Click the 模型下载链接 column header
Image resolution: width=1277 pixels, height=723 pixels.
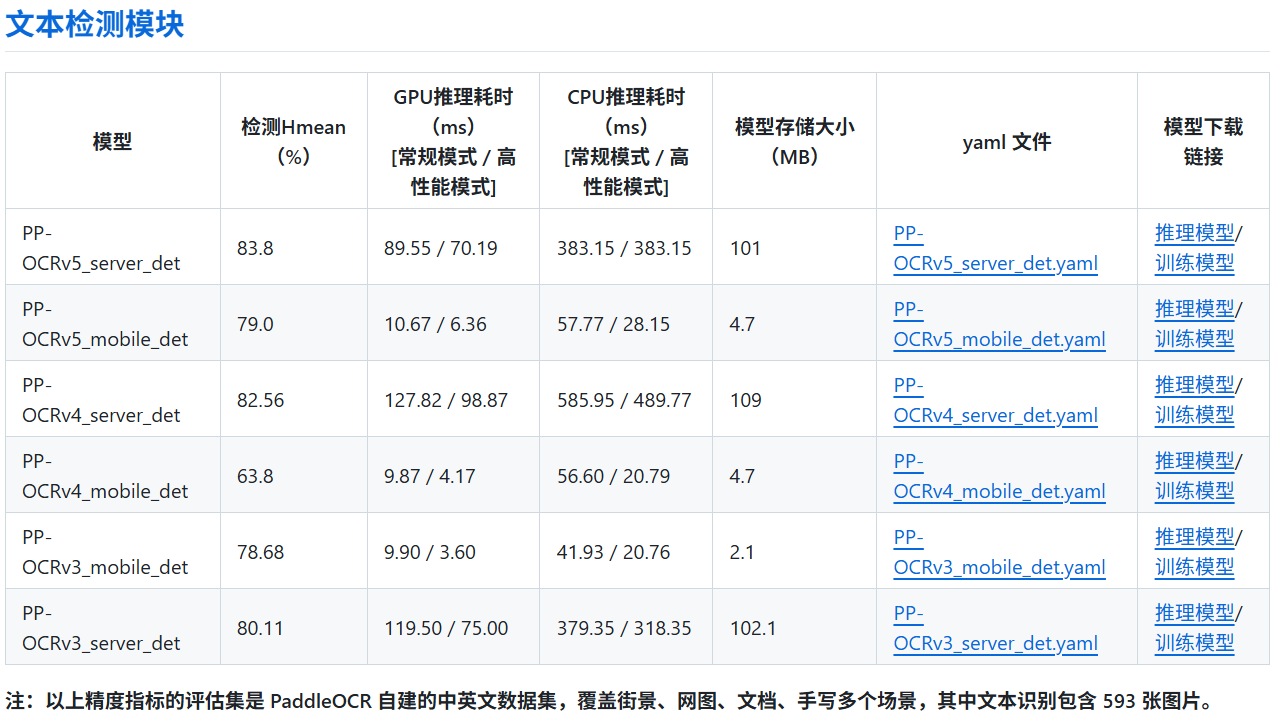click(1203, 142)
